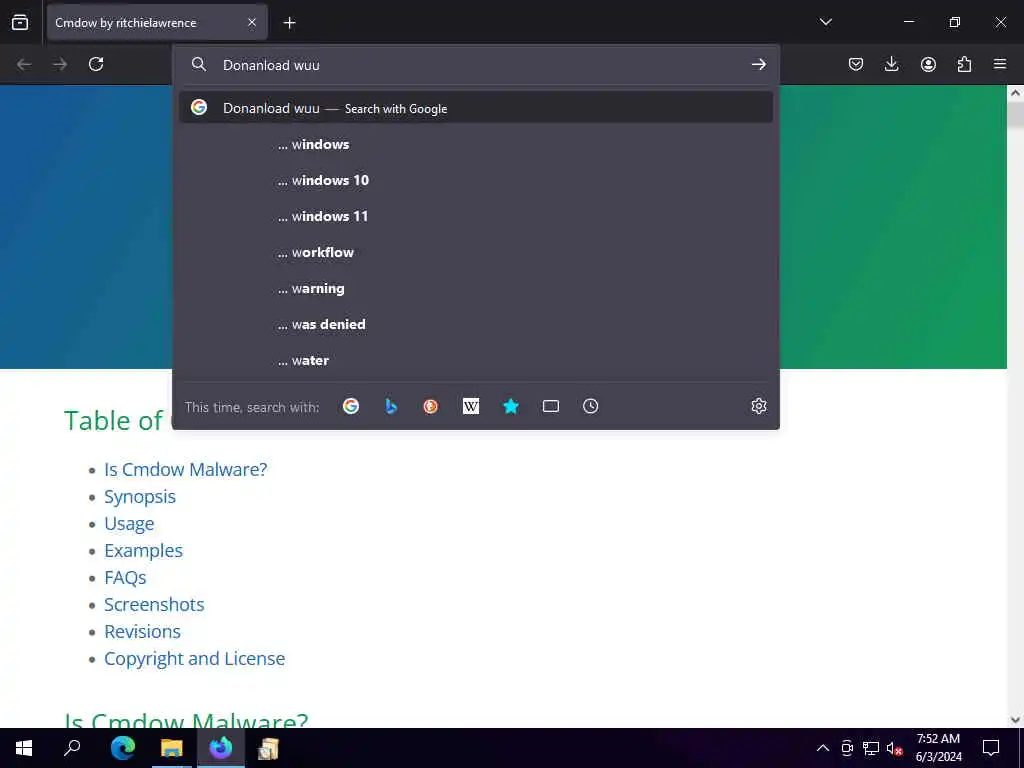
Task: Open the Synopsis link
Action: (x=140, y=496)
